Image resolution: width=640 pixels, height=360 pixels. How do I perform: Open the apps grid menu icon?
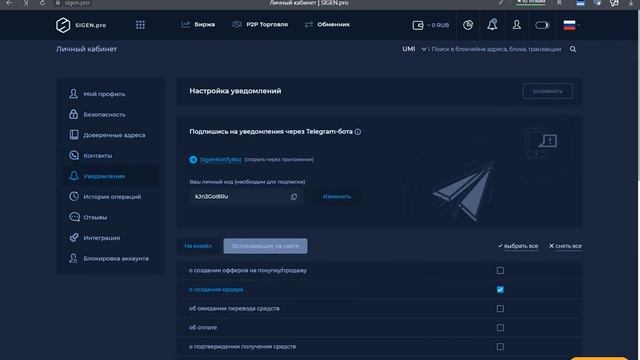tap(140, 25)
